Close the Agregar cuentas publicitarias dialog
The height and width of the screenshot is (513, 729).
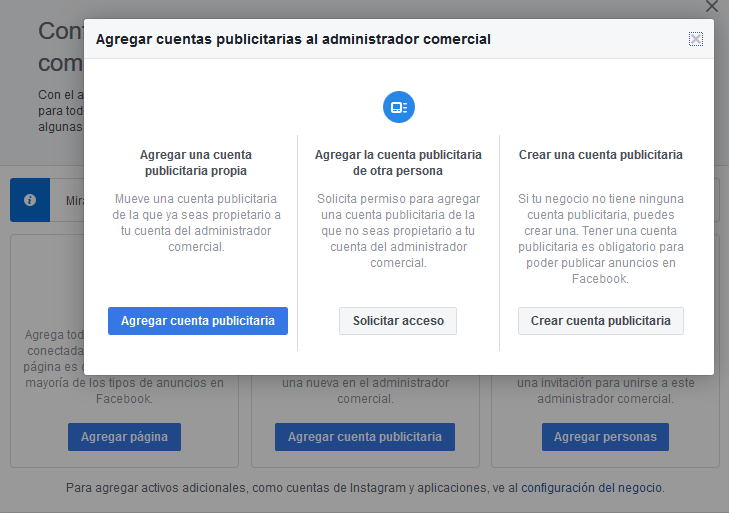(696, 39)
